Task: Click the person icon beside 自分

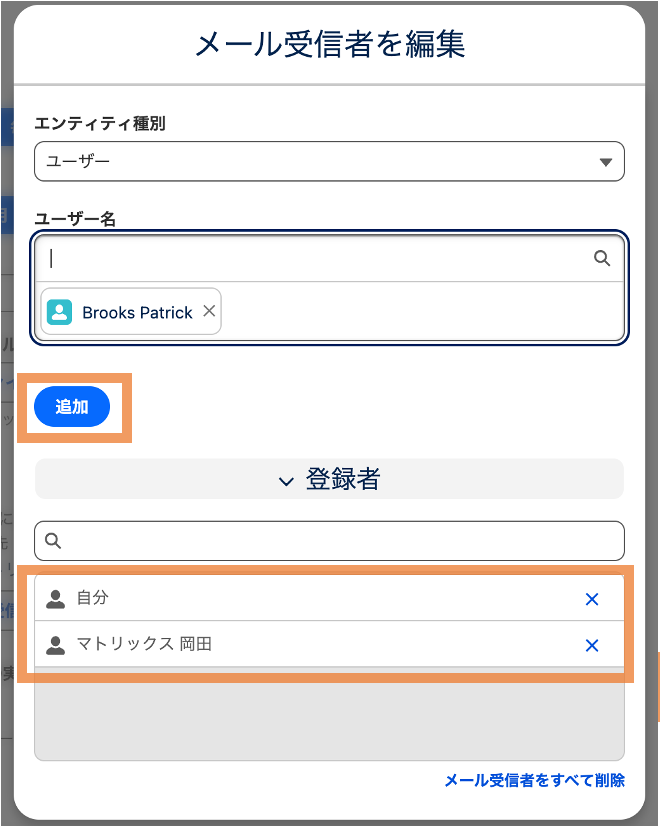Action: pos(56,598)
